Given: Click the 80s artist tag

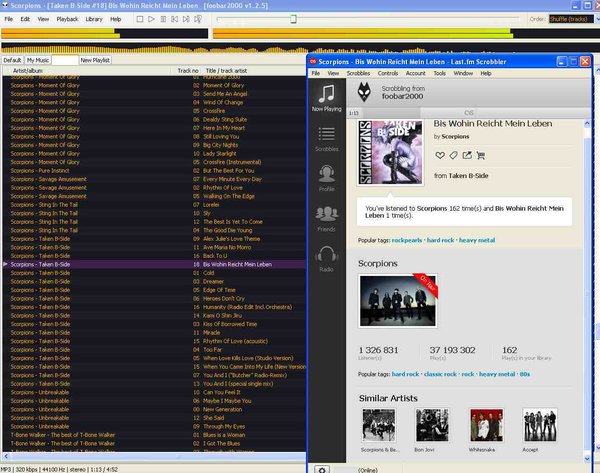Looking at the screenshot, I should [x=525, y=374].
